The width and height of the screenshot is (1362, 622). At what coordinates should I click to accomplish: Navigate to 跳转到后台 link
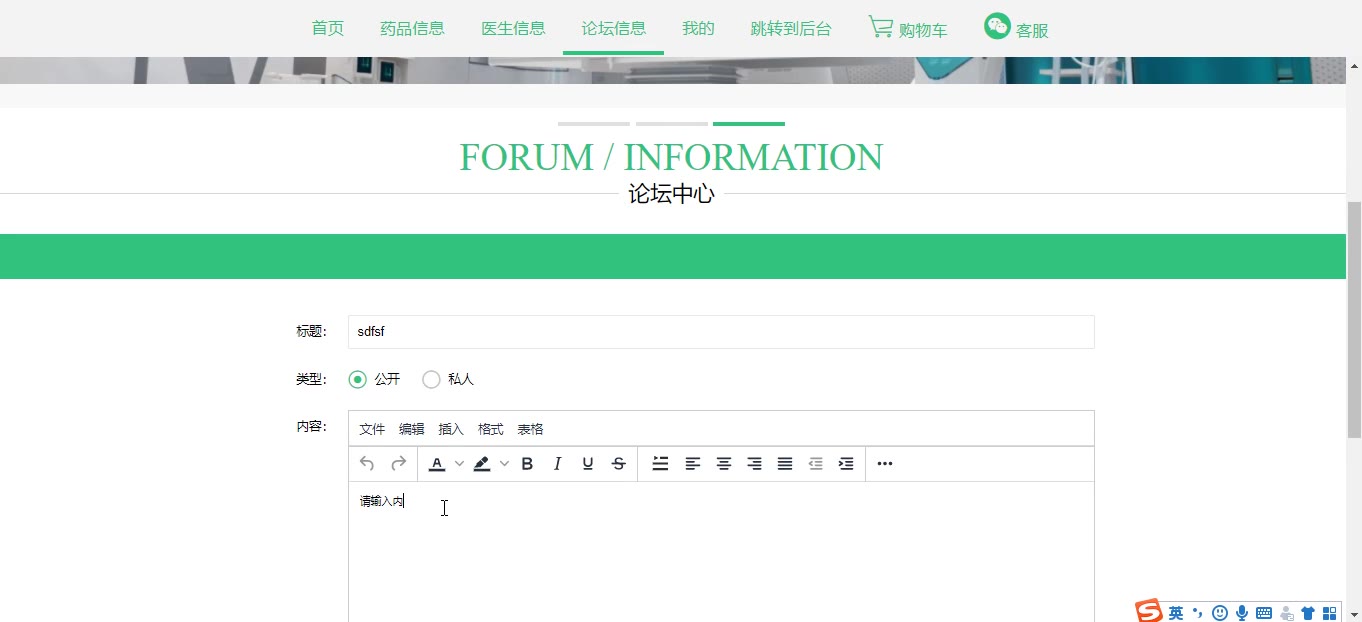790,29
